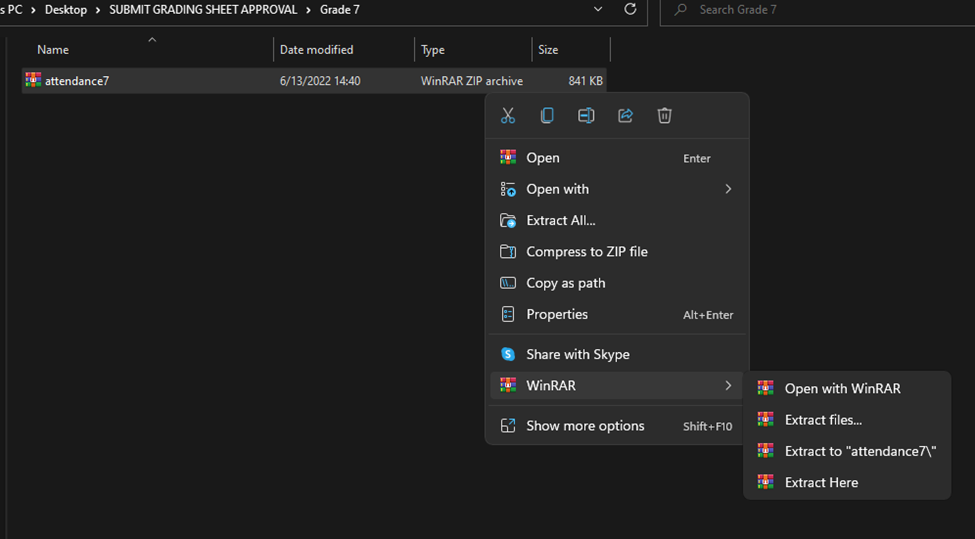Click the Copy icon in context menu

click(x=547, y=116)
